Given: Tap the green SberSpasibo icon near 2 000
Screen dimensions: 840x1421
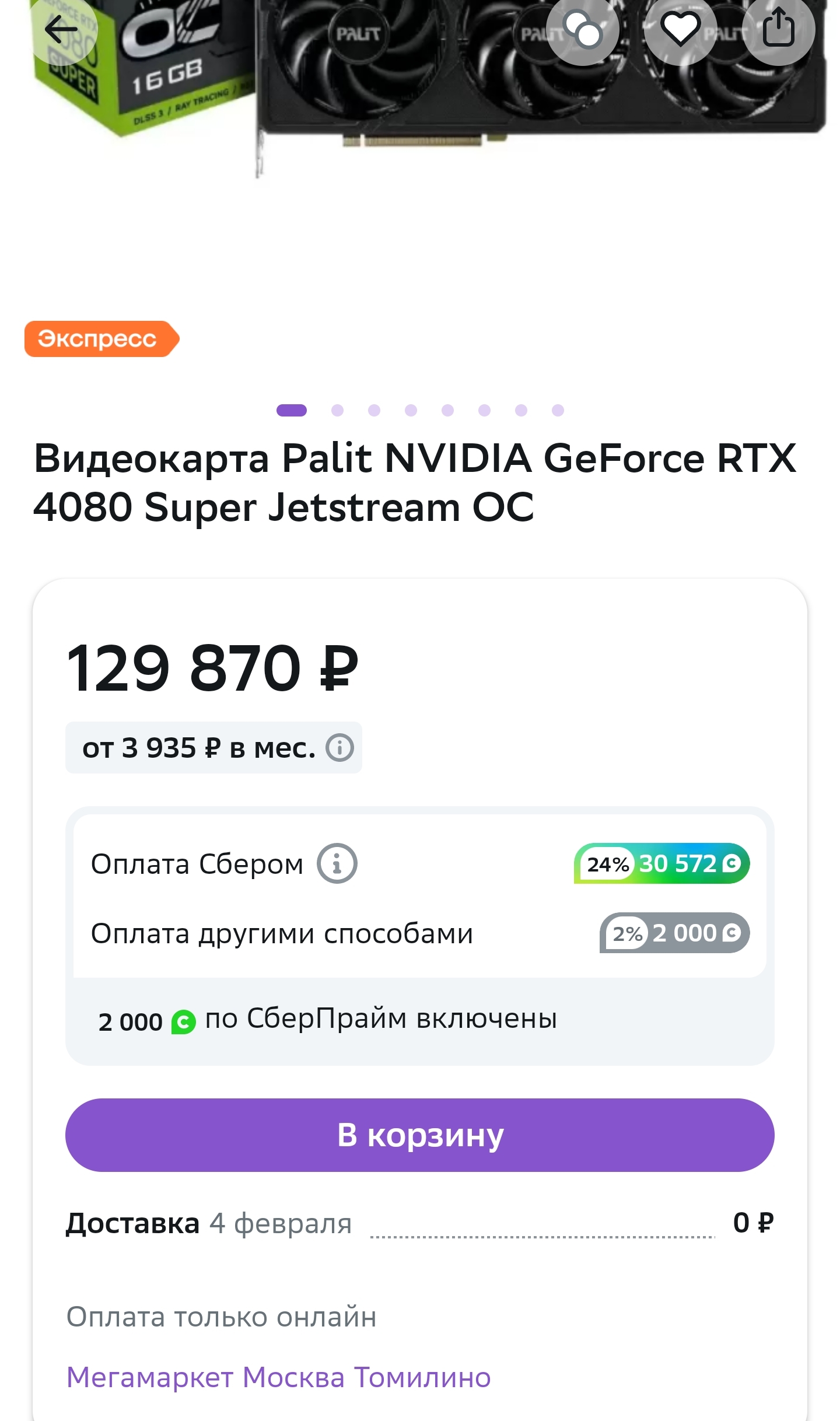Looking at the screenshot, I should pos(183,1022).
